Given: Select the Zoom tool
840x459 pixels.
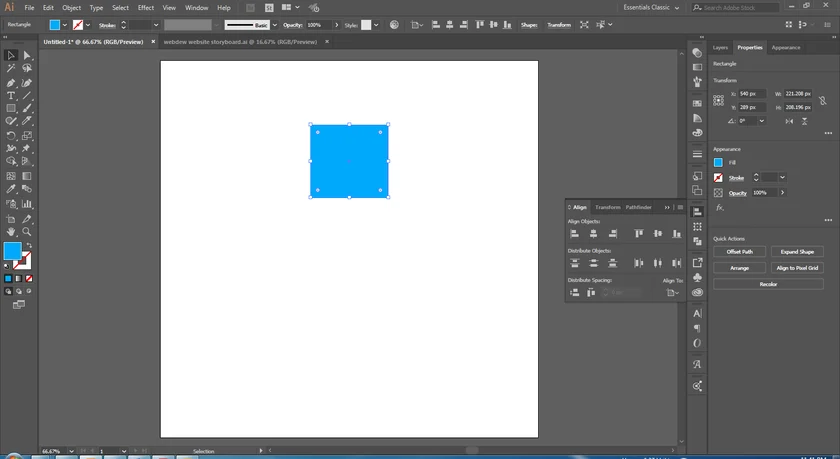Looking at the screenshot, I should click(27, 232).
